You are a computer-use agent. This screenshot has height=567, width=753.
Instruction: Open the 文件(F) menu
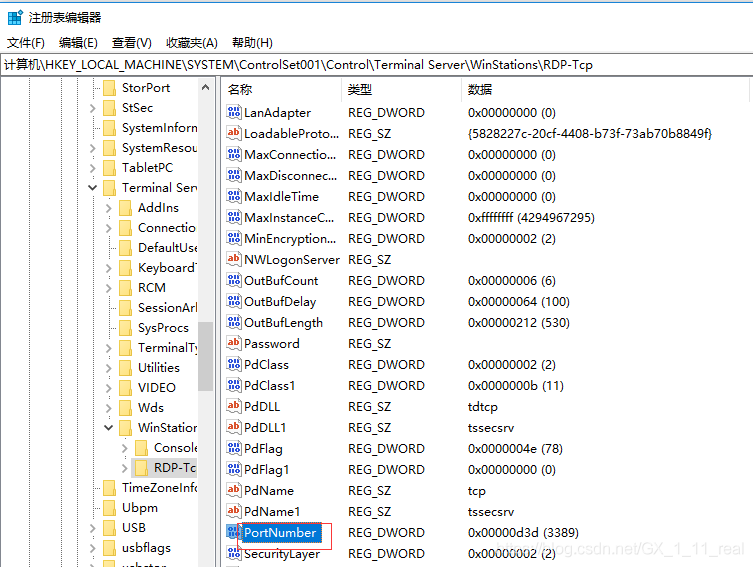pyautogui.click(x=26, y=43)
